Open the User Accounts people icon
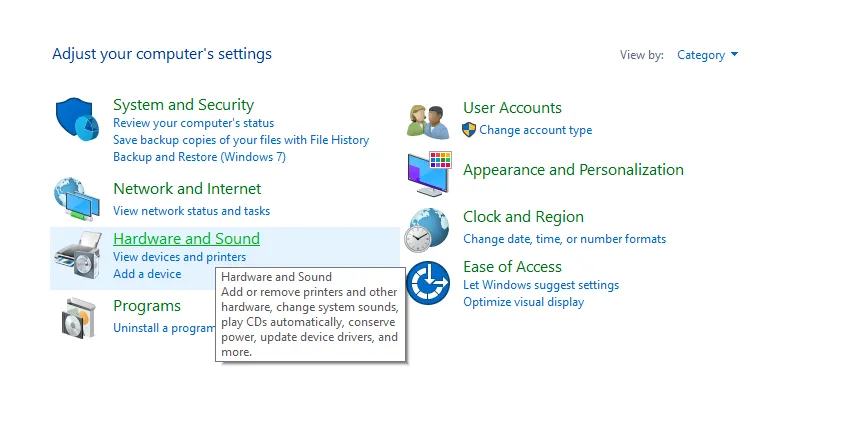851x441 pixels. [428, 122]
